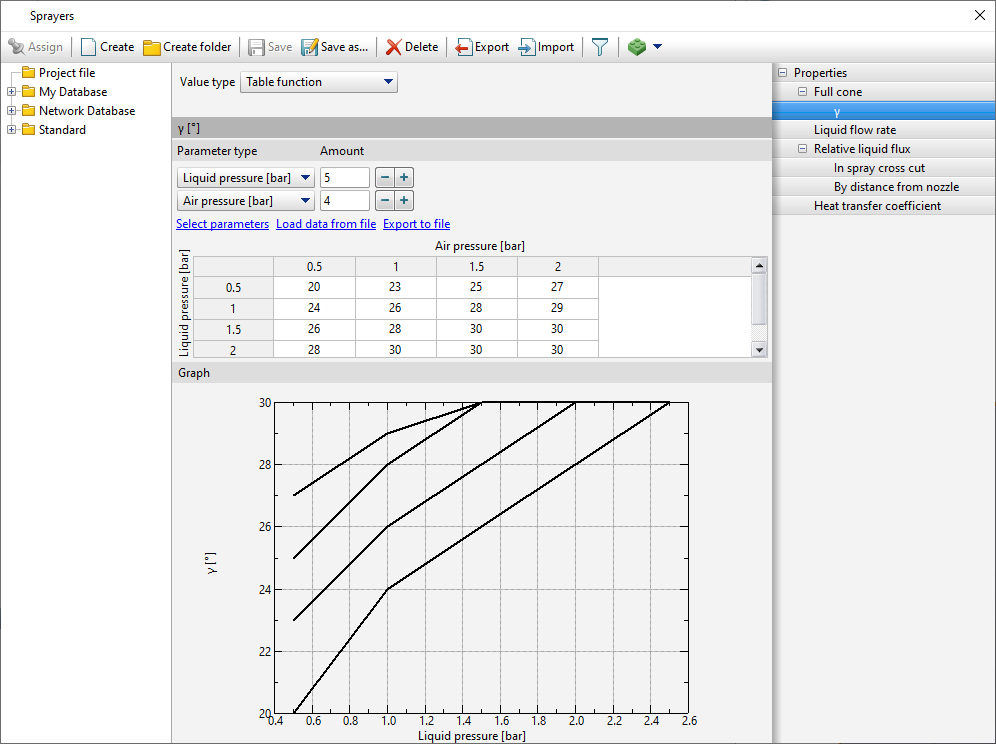Click the Create folder icon
996x744 pixels.
pos(152,47)
